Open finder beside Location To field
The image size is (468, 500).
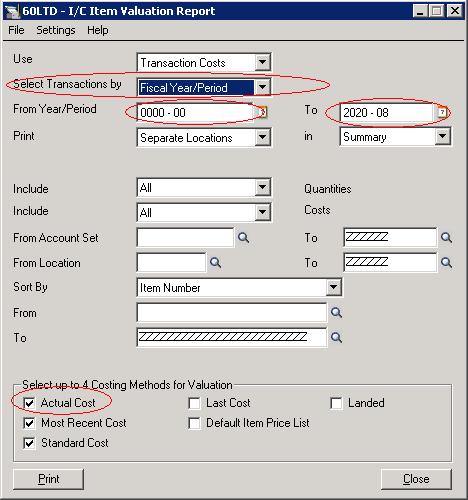tap(446, 263)
